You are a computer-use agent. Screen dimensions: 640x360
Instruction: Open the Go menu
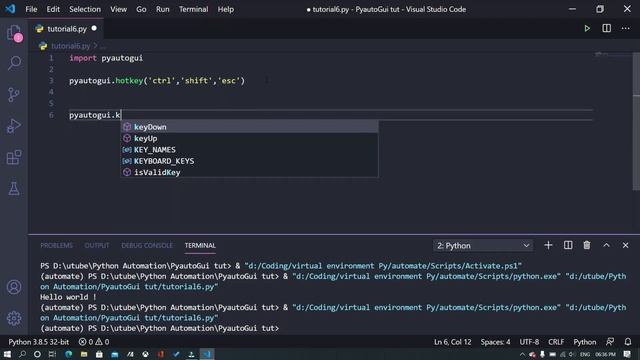coord(141,9)
